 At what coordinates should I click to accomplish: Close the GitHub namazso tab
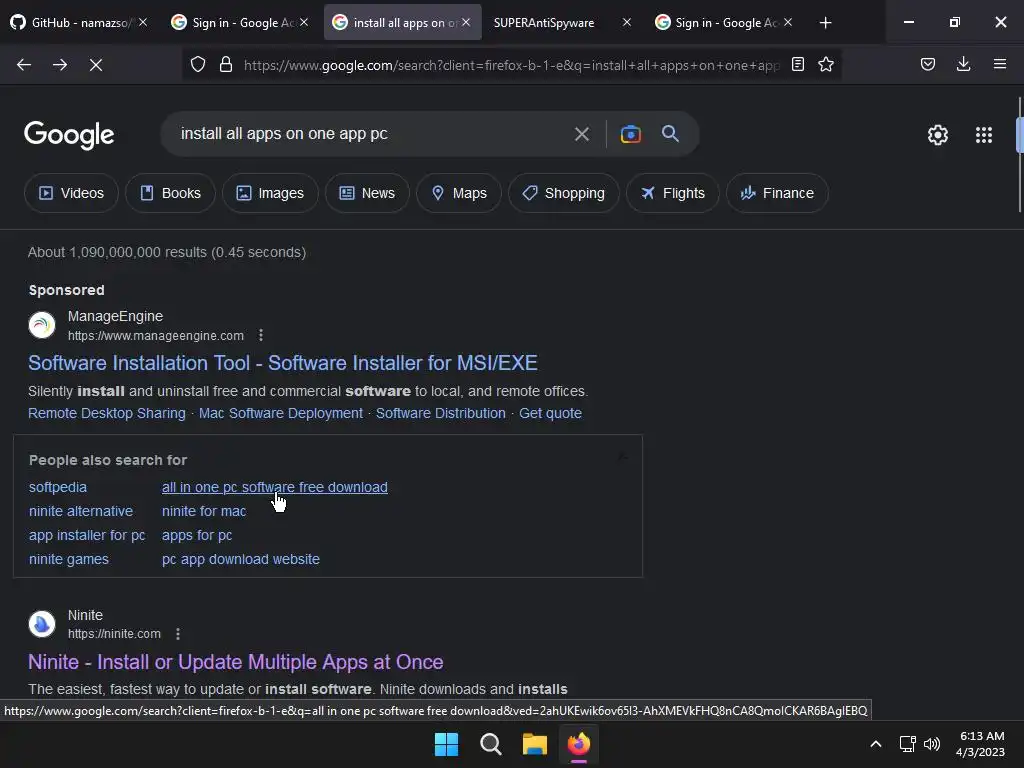pos(143,23)
